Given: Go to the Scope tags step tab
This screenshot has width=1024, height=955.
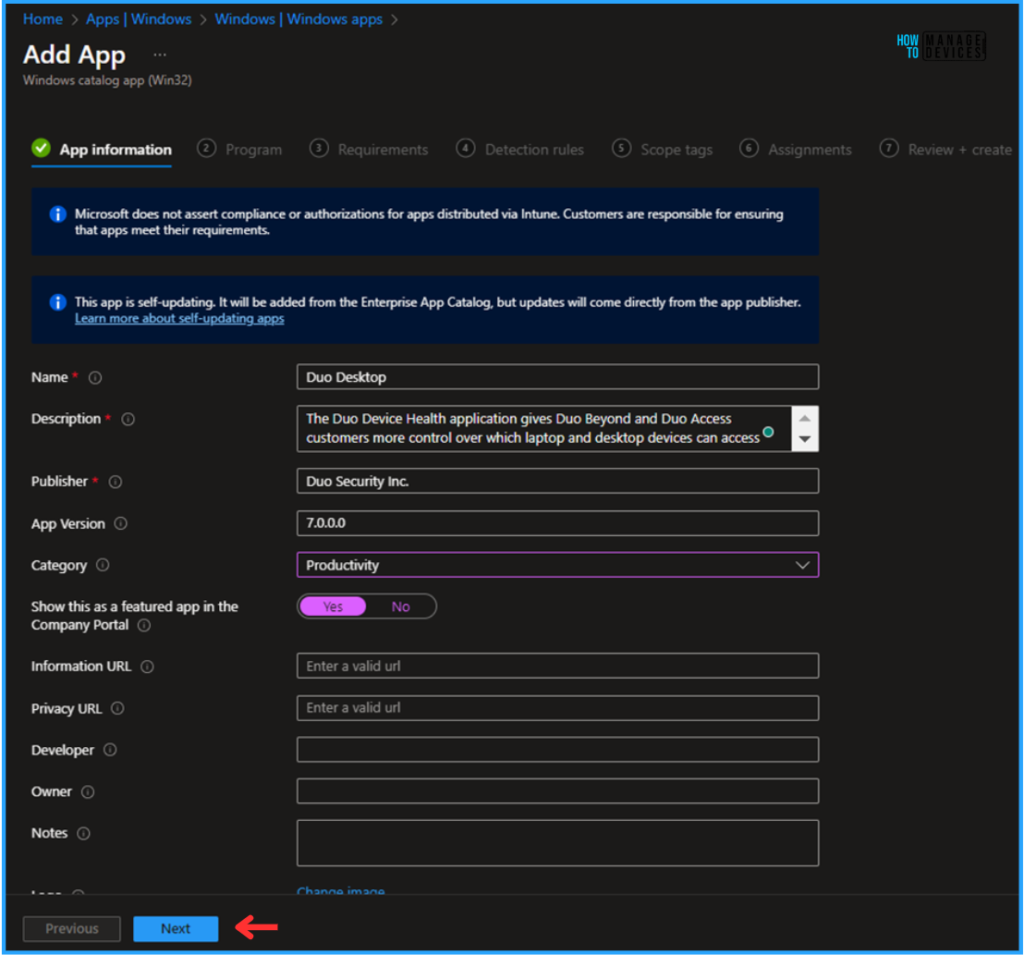Looking at the screenshot, I should [x=662, y=150].
